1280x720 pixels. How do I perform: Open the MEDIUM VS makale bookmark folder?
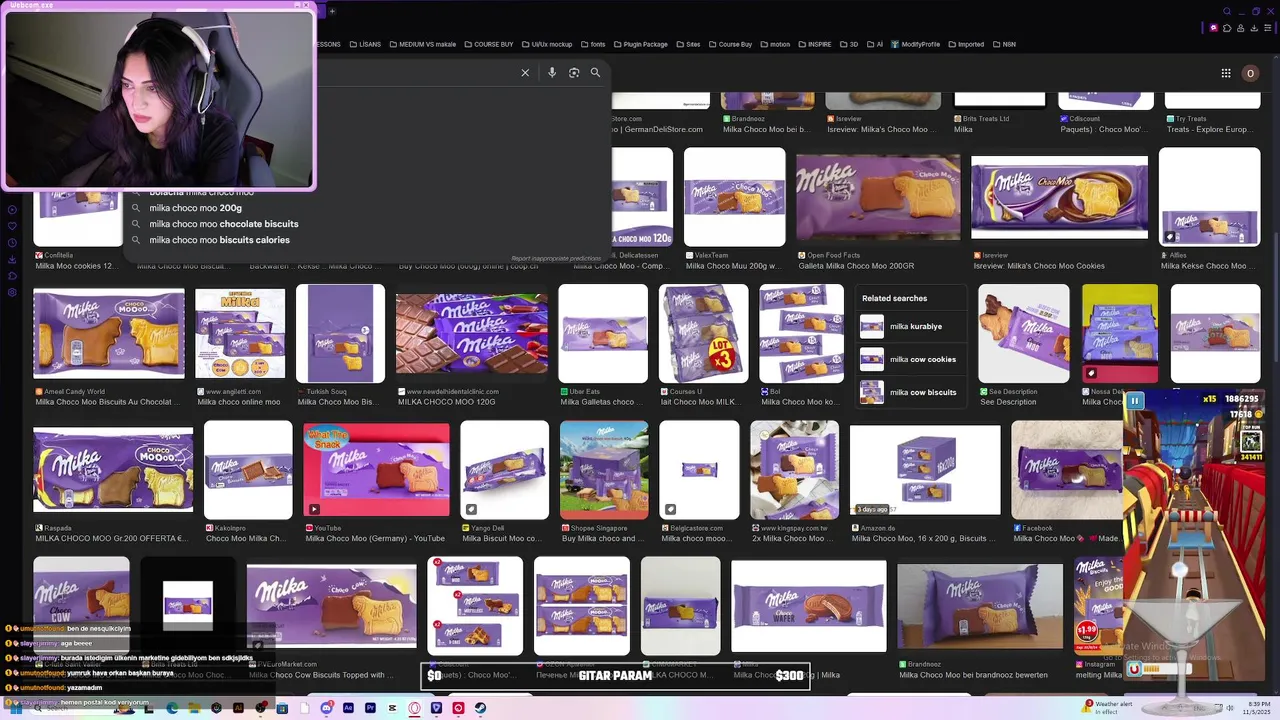click(422, 44)
